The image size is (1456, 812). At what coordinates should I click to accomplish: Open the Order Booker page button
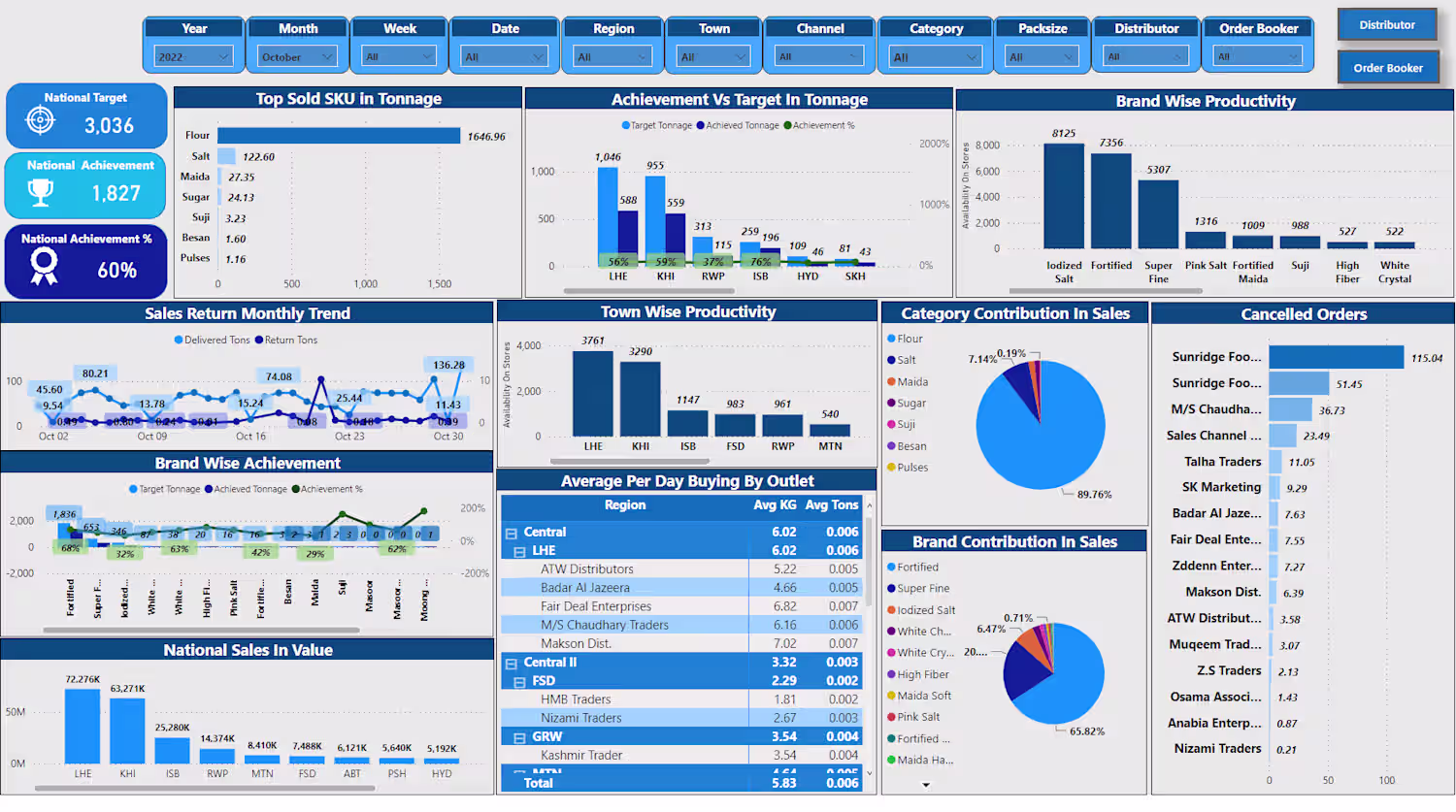coord(1388,68)
